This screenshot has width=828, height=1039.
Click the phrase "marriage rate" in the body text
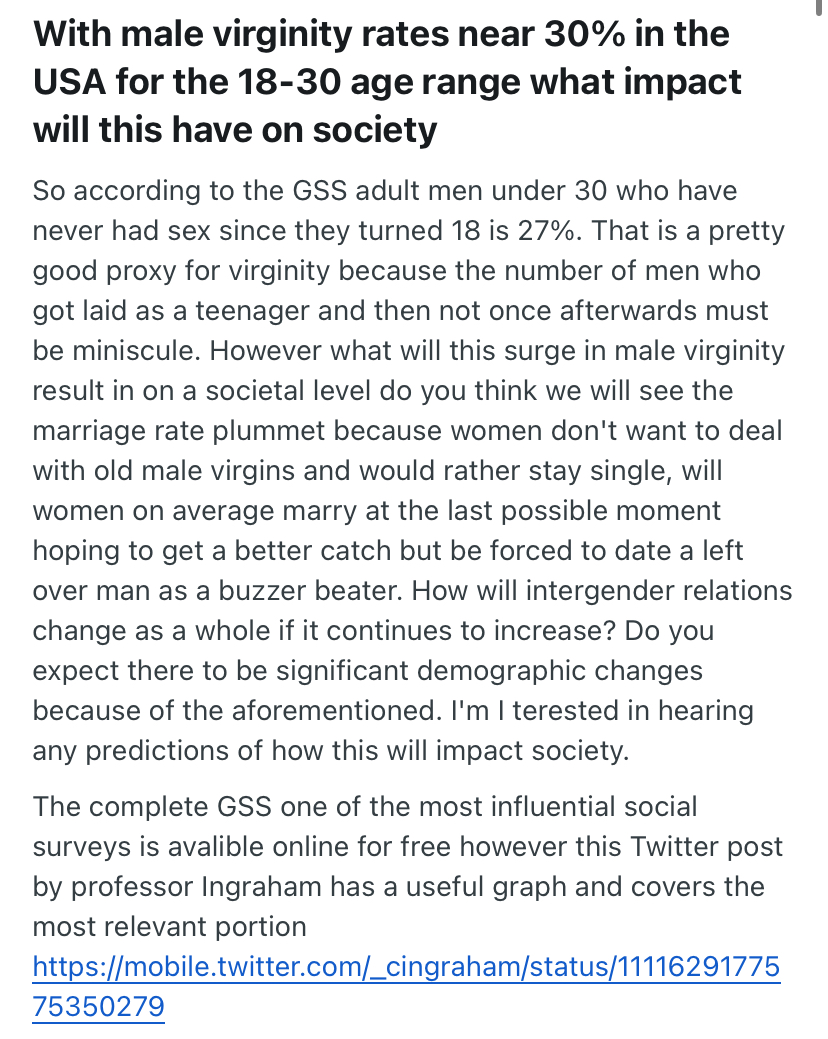(119, 431)
